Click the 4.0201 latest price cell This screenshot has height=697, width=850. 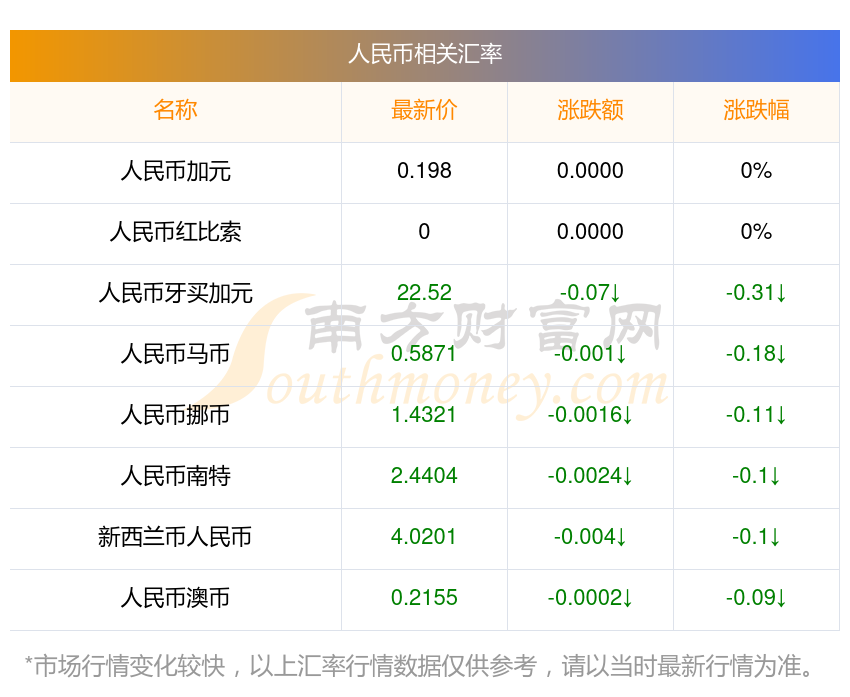424,537
